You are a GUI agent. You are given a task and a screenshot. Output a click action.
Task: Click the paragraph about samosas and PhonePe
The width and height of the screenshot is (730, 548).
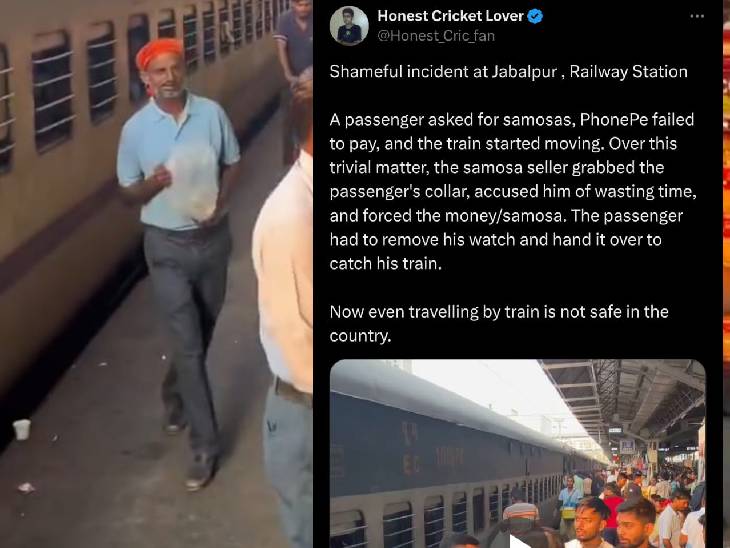513,191
